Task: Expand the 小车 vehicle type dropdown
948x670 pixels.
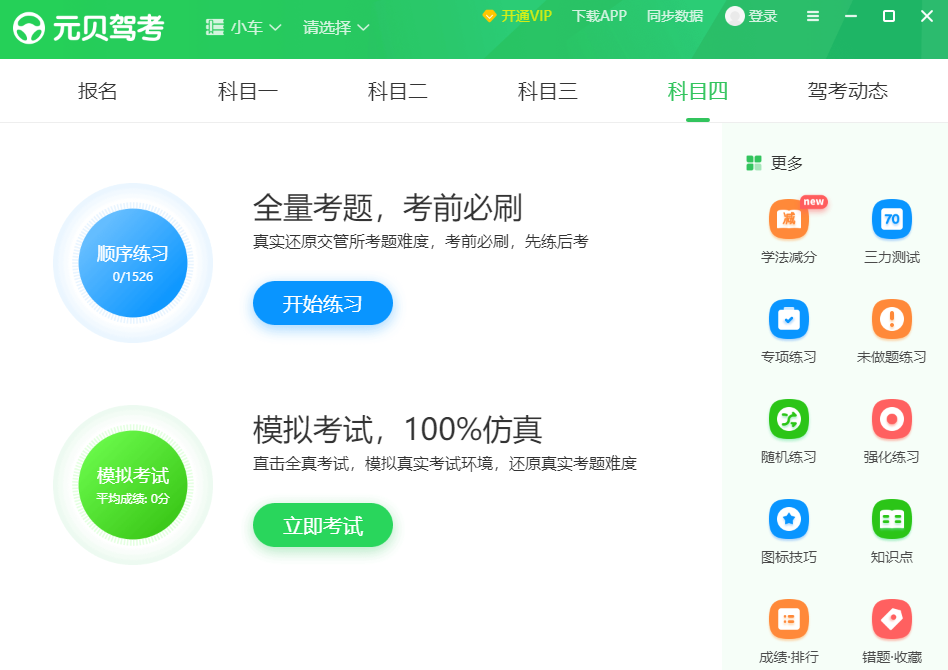Action: [x=244, y=28]
